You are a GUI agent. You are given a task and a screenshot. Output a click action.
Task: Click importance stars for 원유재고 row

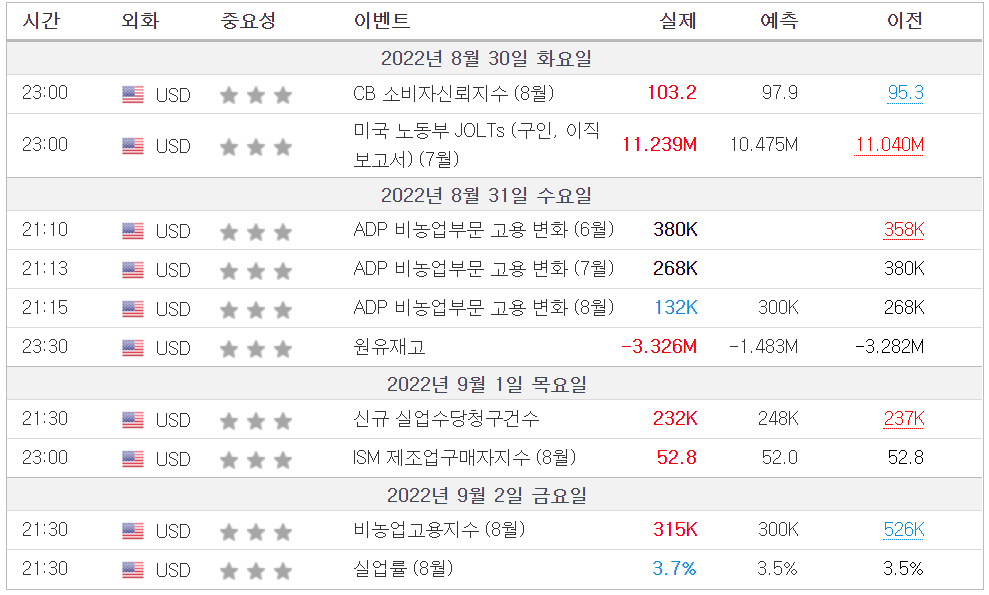pos(255,349)
